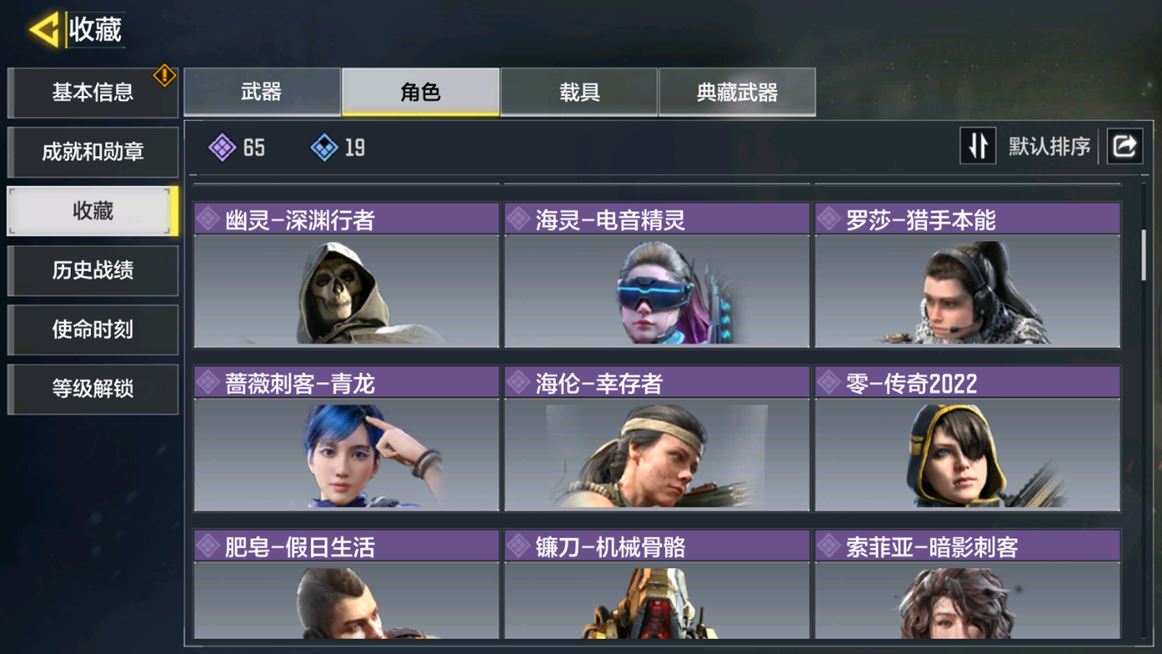Click rarity icon beside 幽灵-深渊行者
1162x654 pixels.
pos(208,219)
